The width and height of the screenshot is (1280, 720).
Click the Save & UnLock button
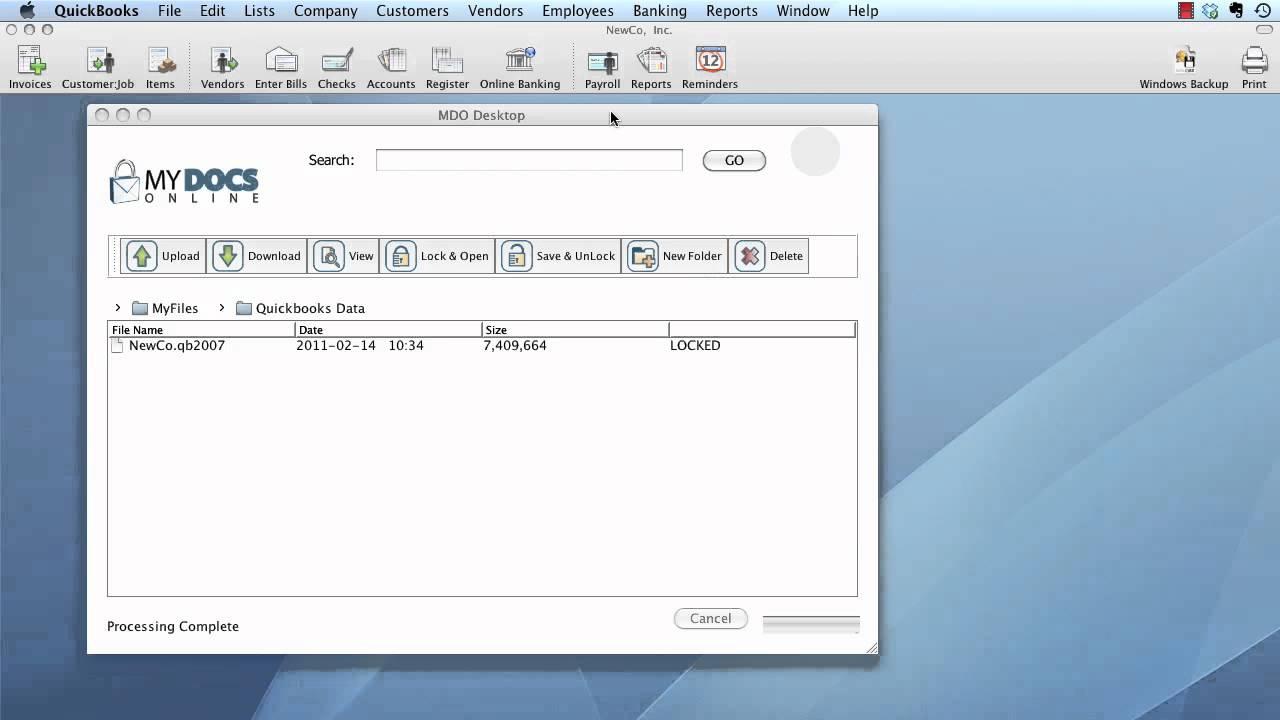[x=559, y=256]
